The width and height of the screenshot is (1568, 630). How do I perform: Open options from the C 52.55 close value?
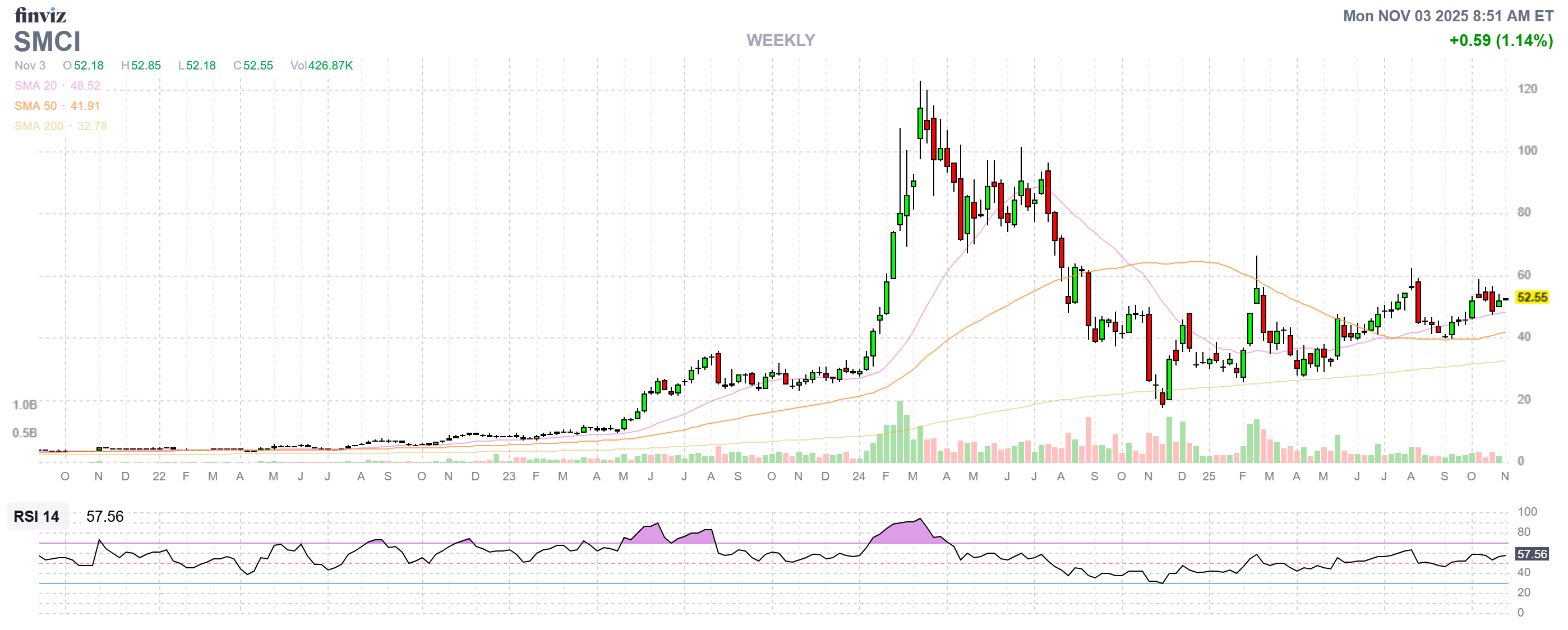tap(256, 65)
